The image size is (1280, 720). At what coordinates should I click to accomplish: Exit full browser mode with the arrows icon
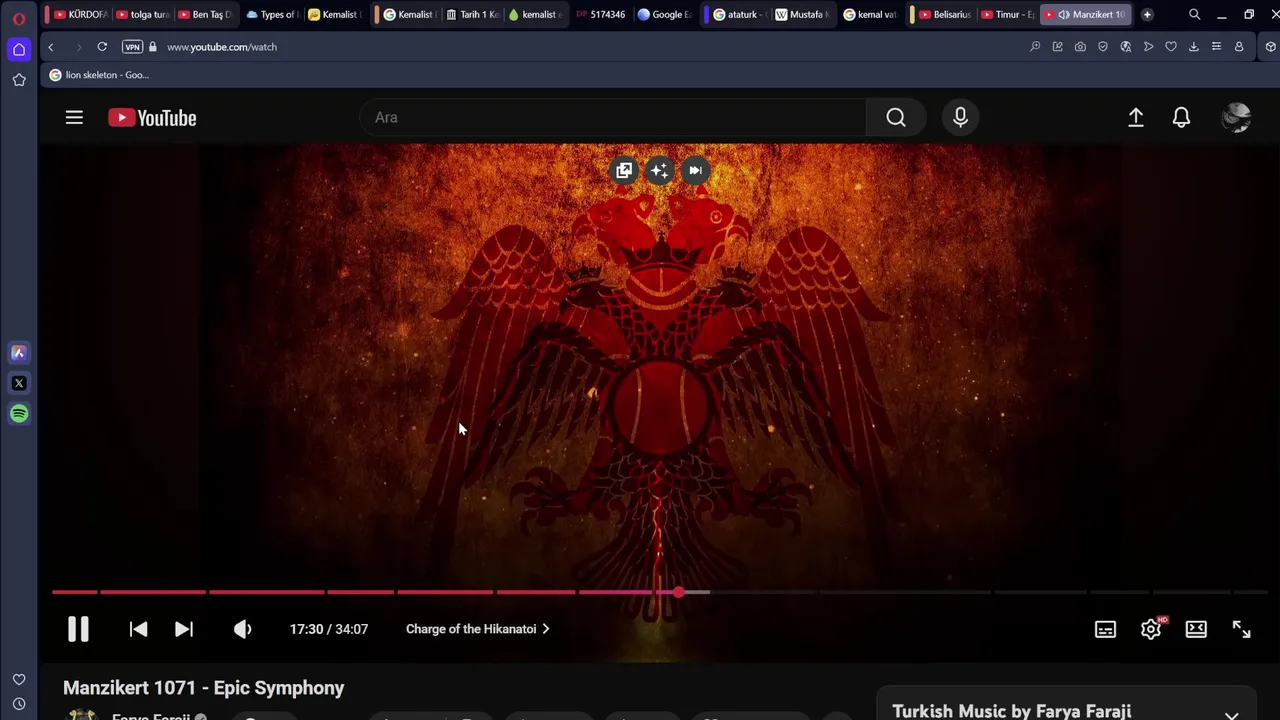[x=1241, y=629]
